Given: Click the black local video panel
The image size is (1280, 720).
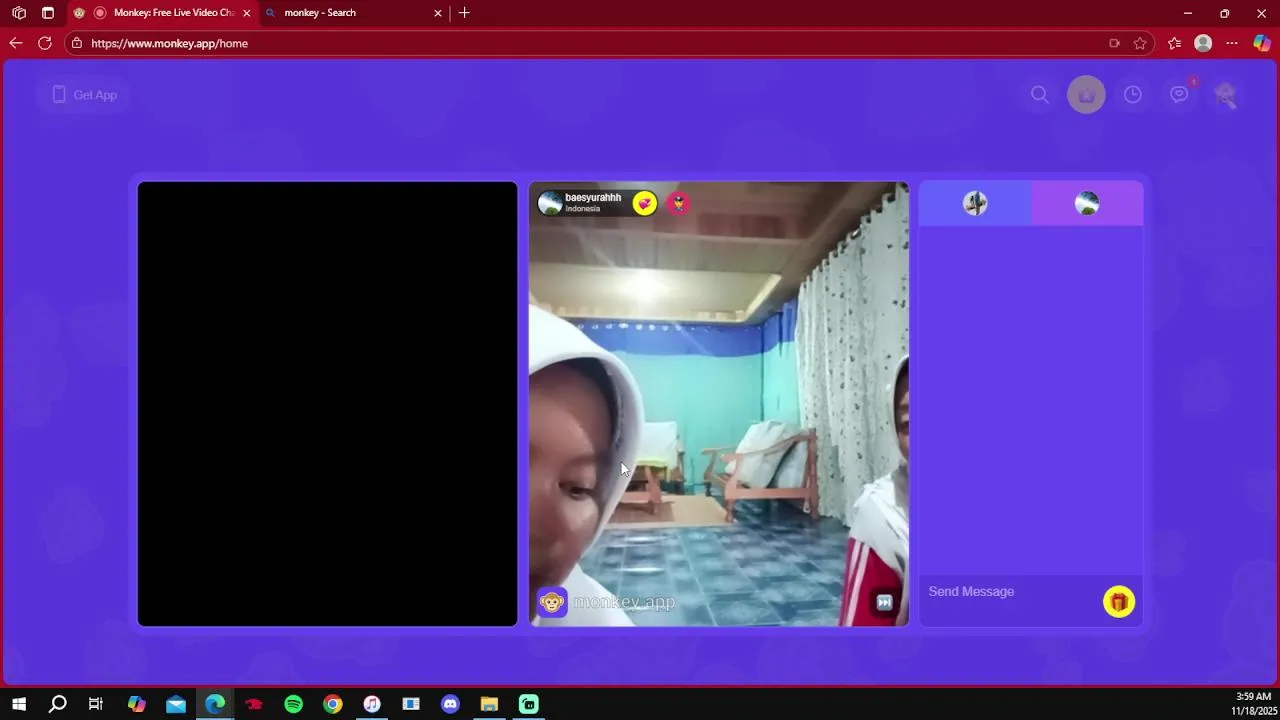Looking at the screenshot, I should 327,404.
